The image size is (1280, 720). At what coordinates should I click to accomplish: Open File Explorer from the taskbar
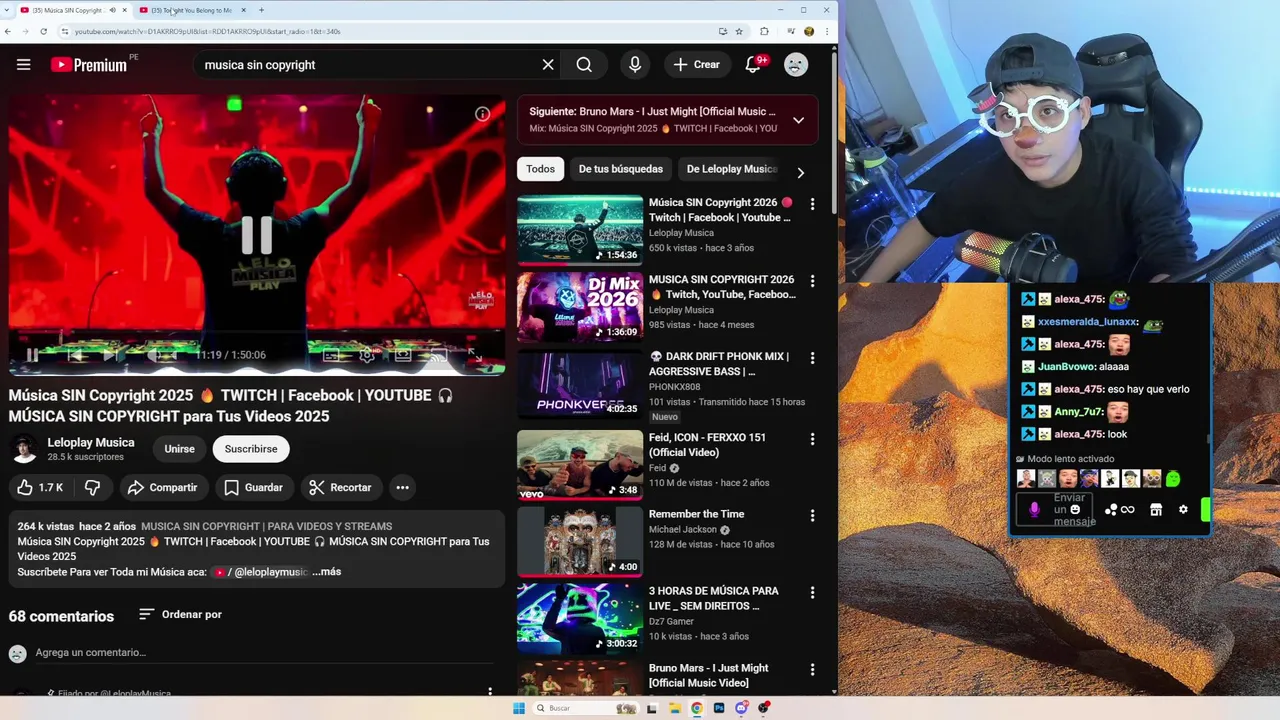click(x=675, y=708)
